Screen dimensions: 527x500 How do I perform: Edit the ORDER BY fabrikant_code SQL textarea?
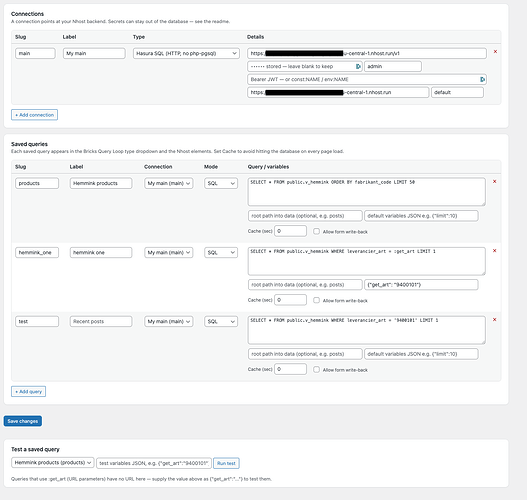click(x=367, y=192)
